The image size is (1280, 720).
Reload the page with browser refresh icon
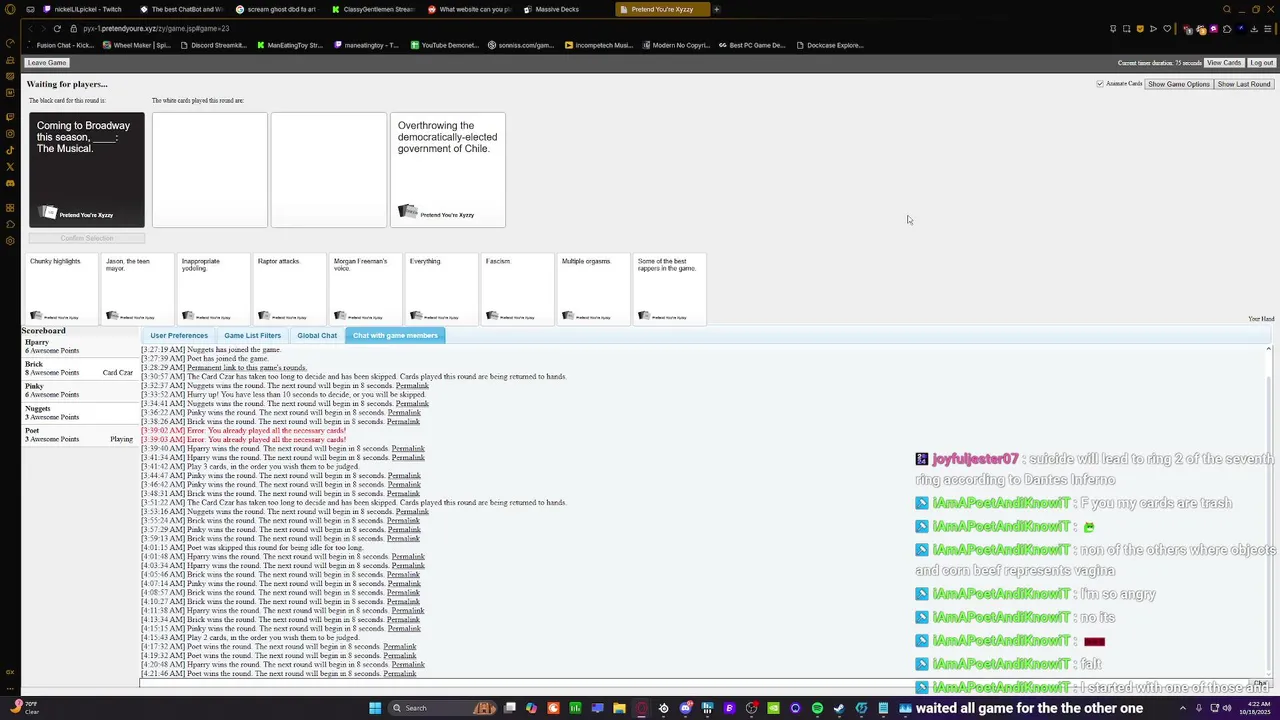57,28
